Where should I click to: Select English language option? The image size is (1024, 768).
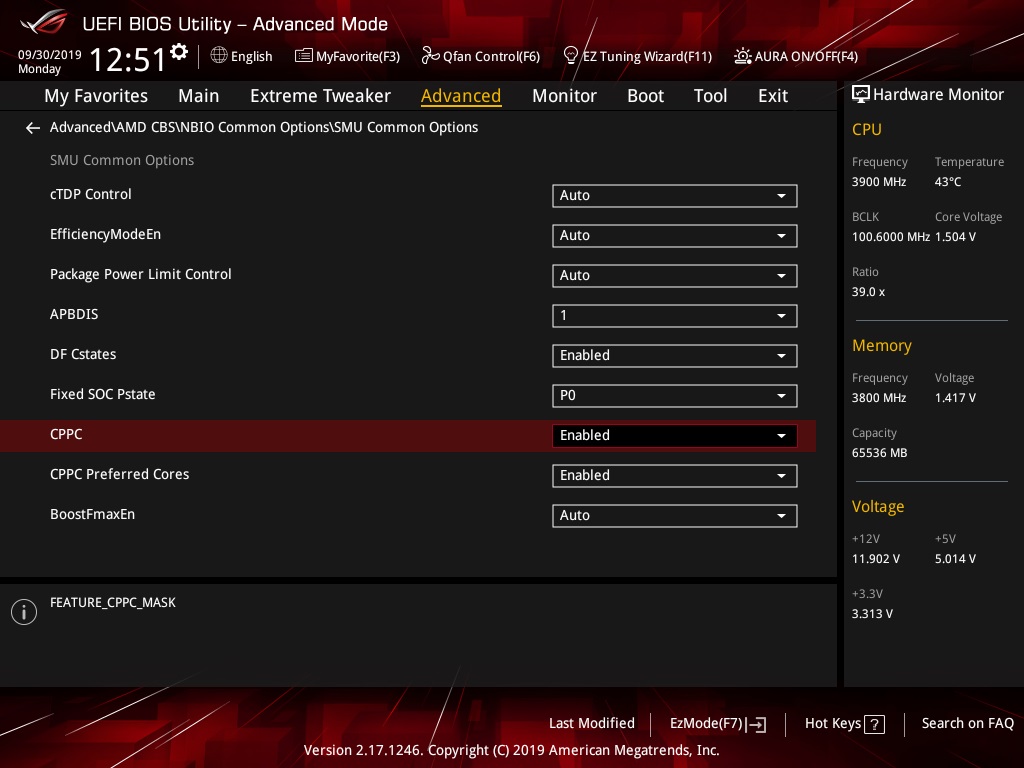tap(251, 57)
